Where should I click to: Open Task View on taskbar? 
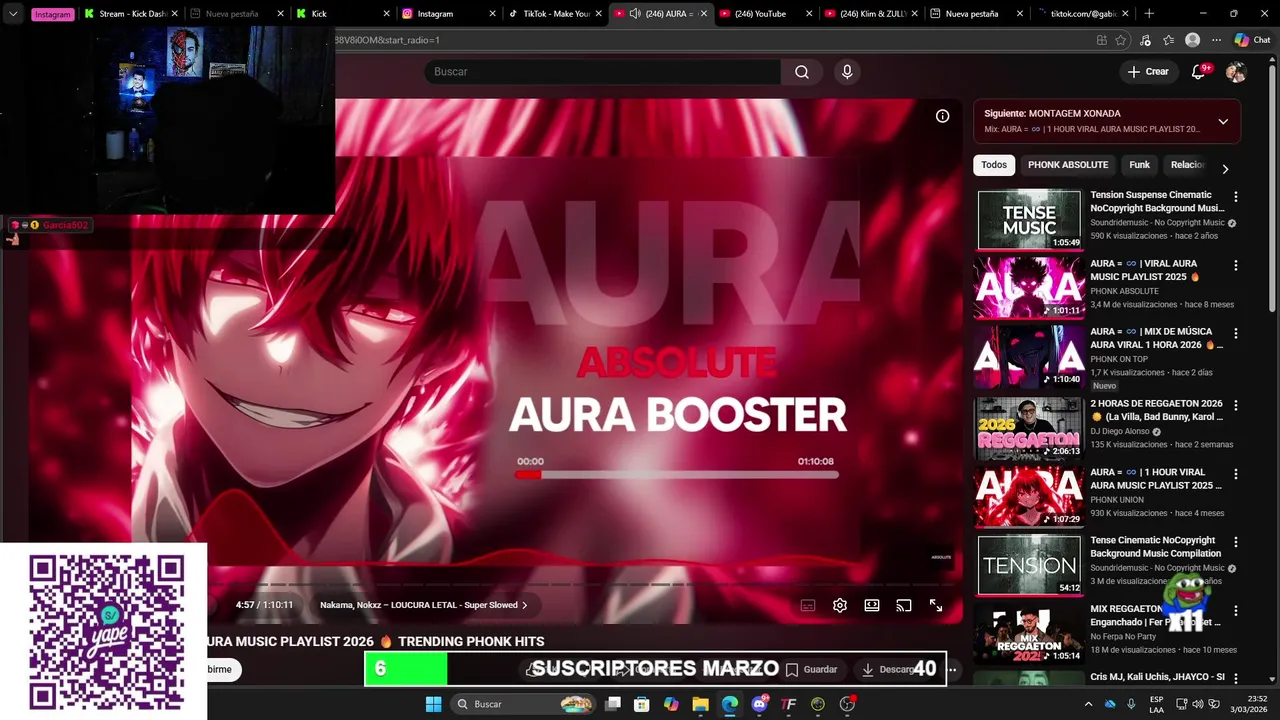[613, 704]
